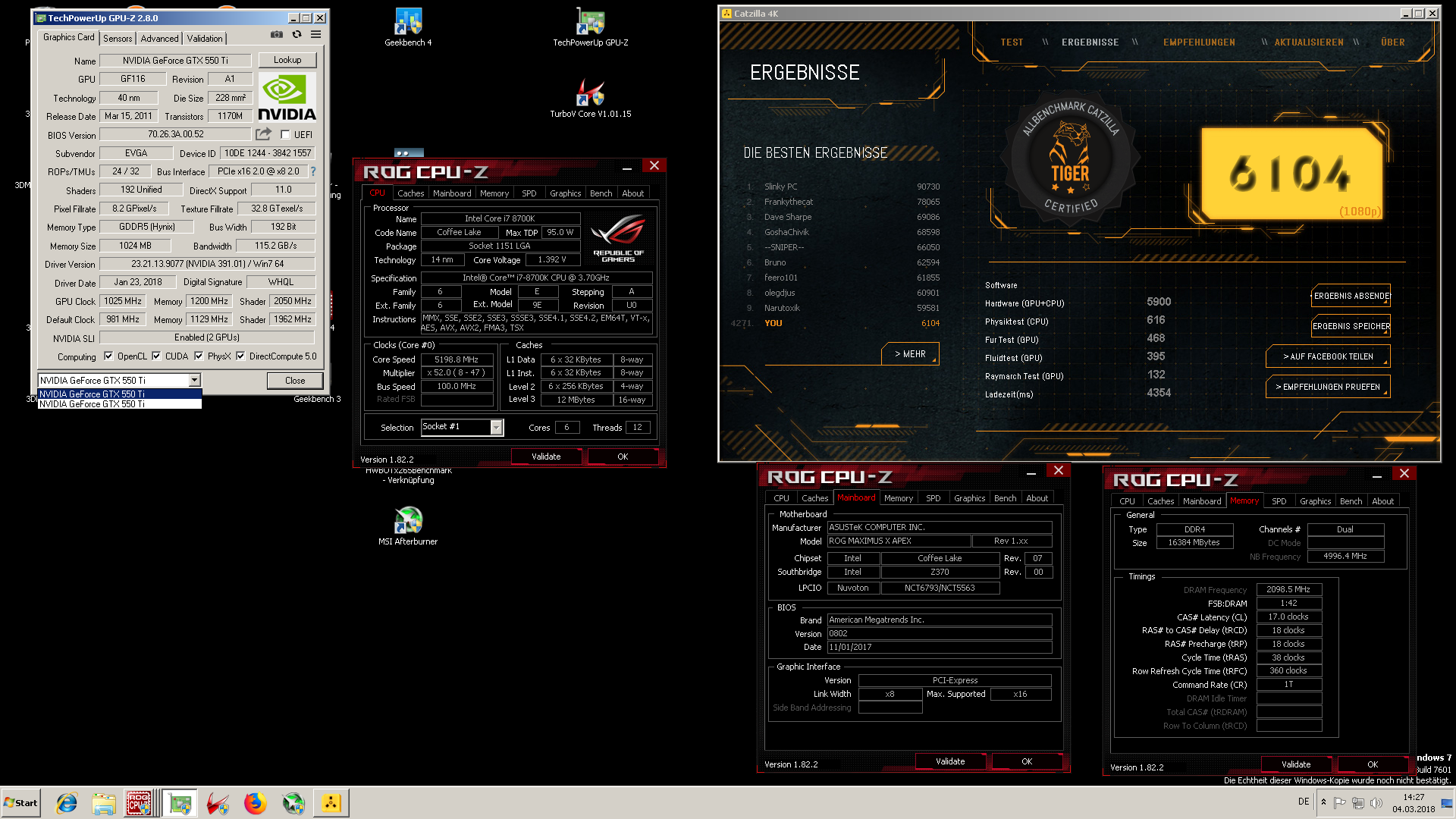Click the NVIDIA logo in GPU-Z

[287, 97]
